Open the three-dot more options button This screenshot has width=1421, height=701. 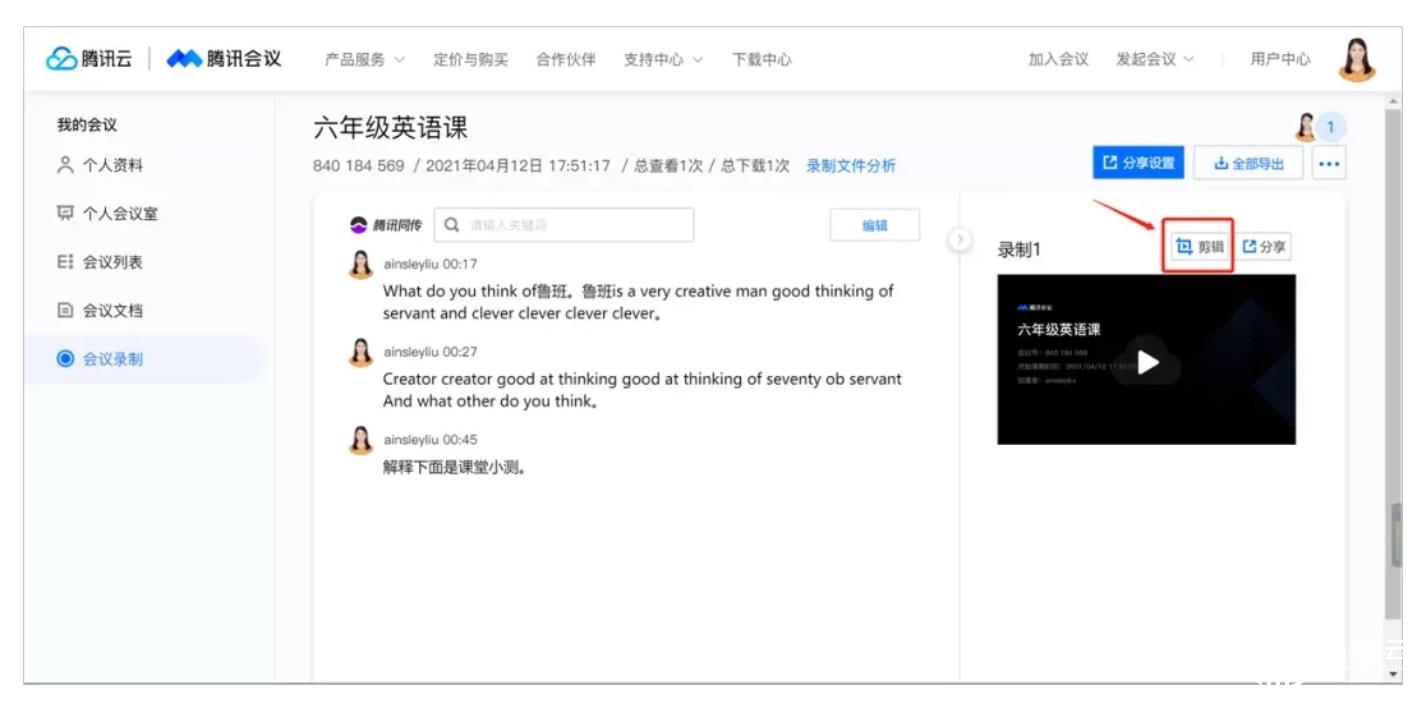[1328, 163]
